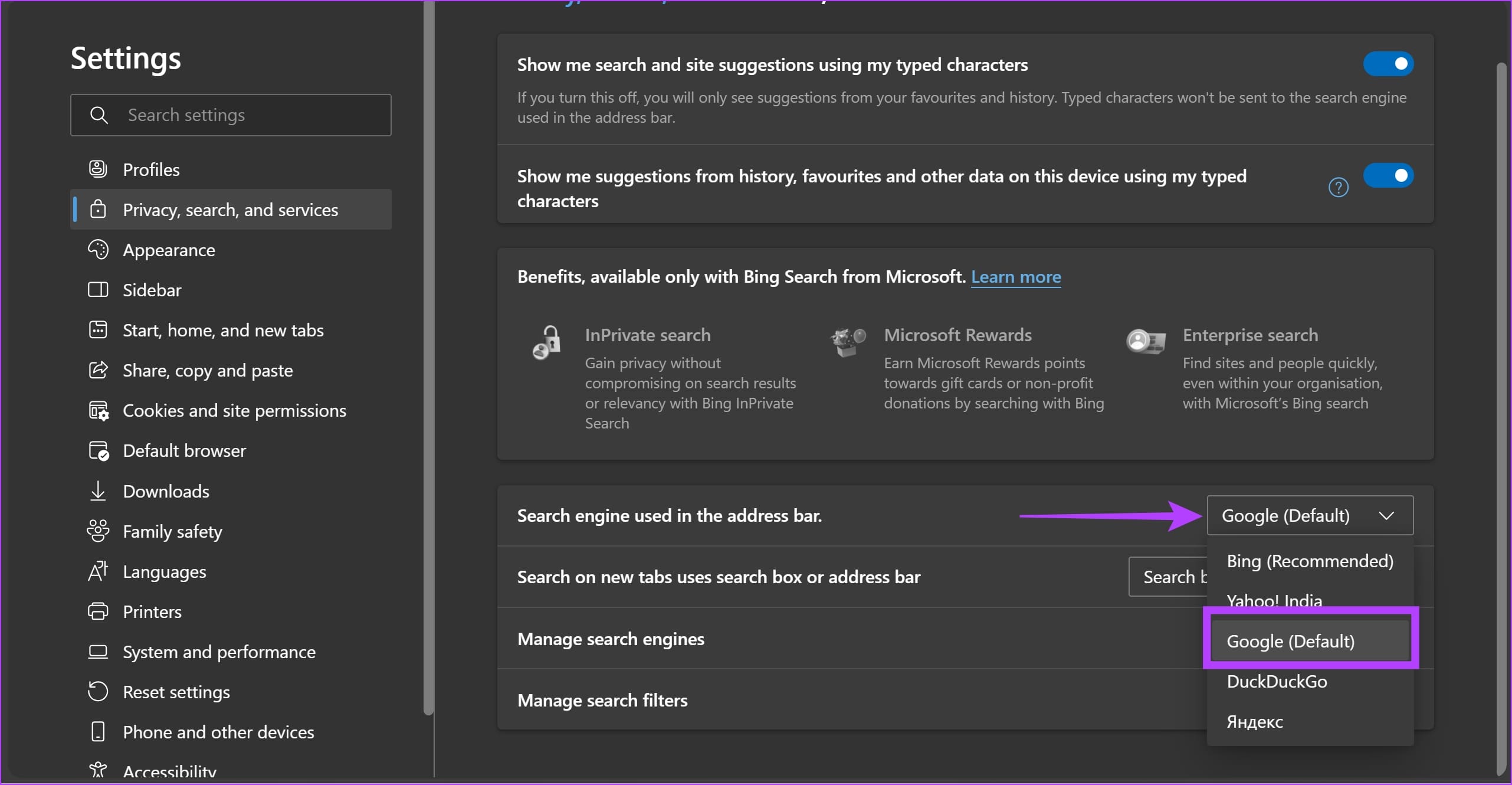This screenshot has width=1512, height=785.
Task: Open System and performance via its icon
Action: [x=98, y=652]
